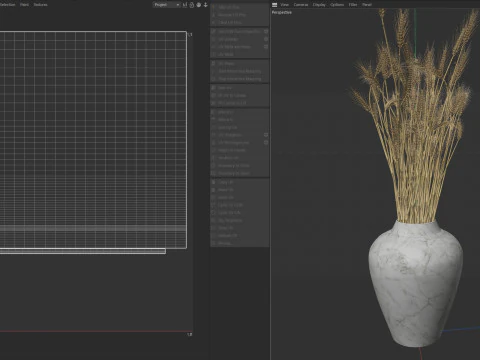The image size is (480, 360).
Task: Choose Clear UV Pins command
Action: click(x=240, y=22)
